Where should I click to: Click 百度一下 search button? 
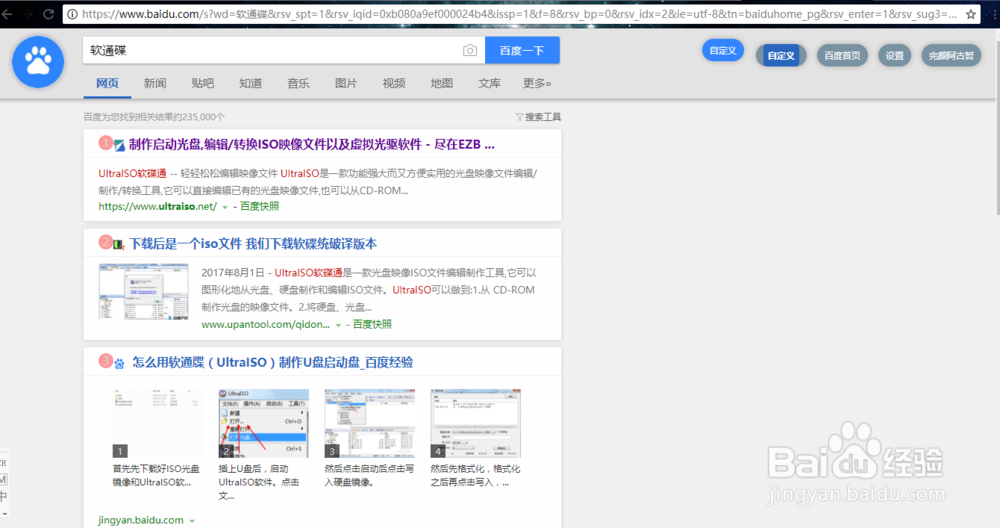522,50
